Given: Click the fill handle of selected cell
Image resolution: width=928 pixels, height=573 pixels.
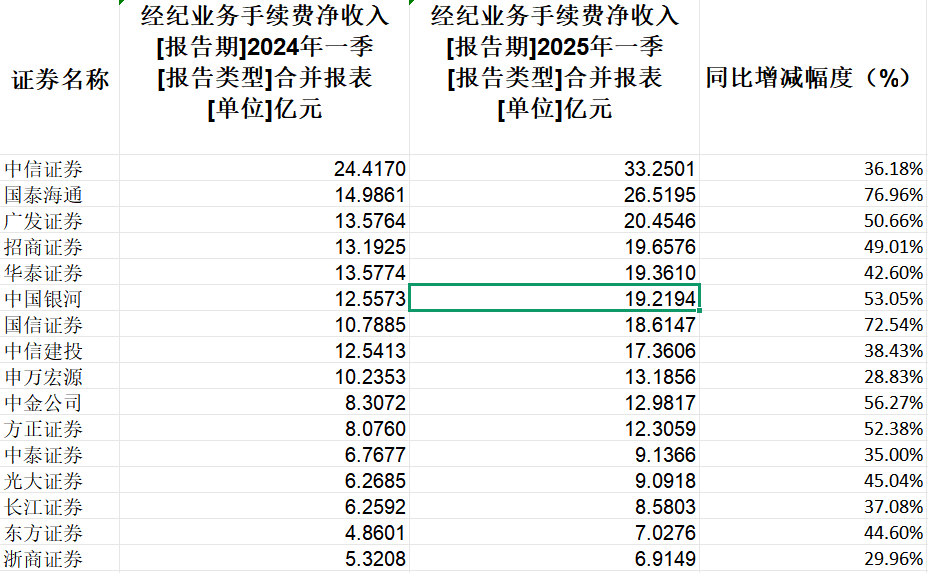Looking at the screenshot, I should tap(698, 310).
